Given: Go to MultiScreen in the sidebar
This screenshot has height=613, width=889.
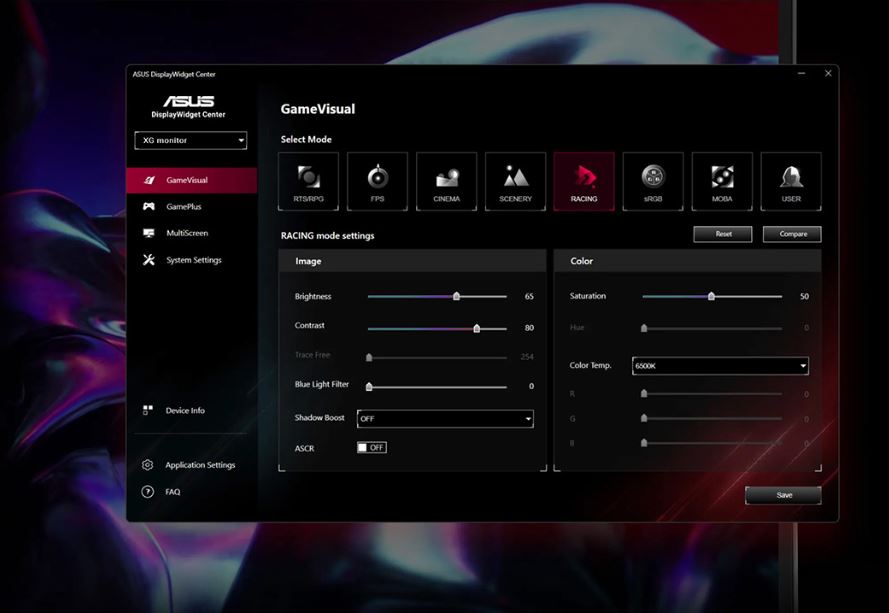Looking at the screenshot, I should (186, 233).
